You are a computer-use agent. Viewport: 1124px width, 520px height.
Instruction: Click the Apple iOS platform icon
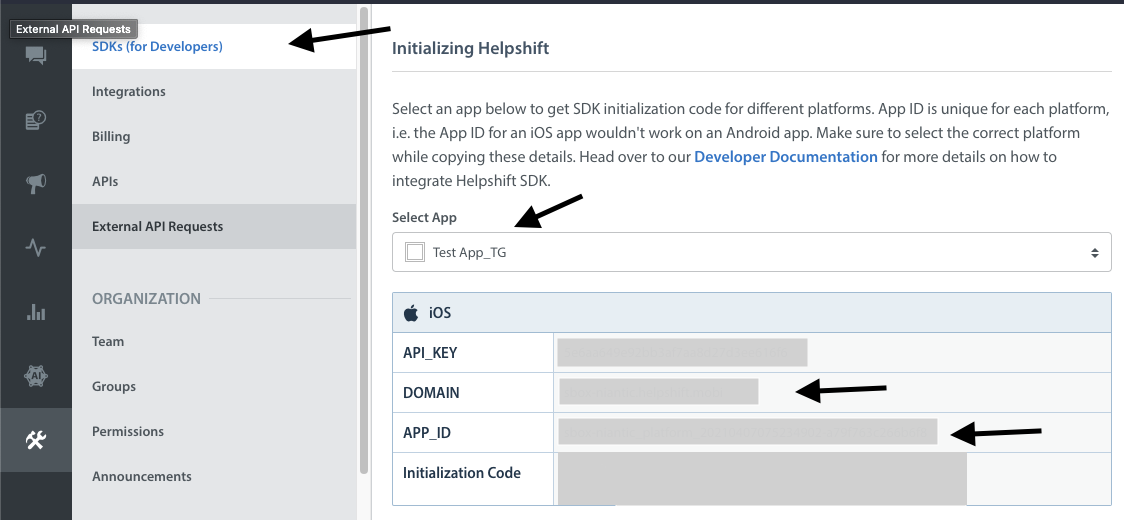pos(411,313)
